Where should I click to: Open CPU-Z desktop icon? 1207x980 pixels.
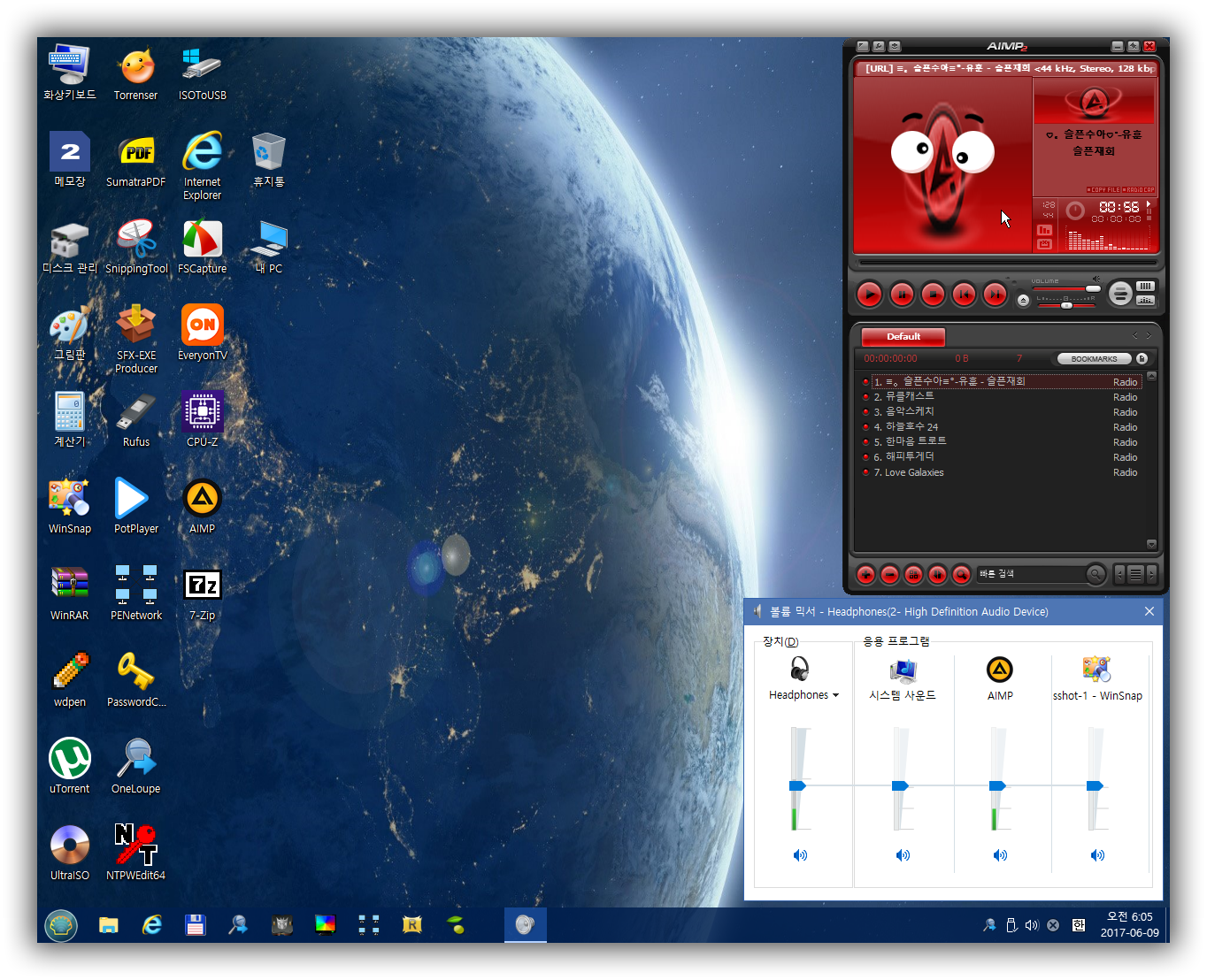click(202, 419)
